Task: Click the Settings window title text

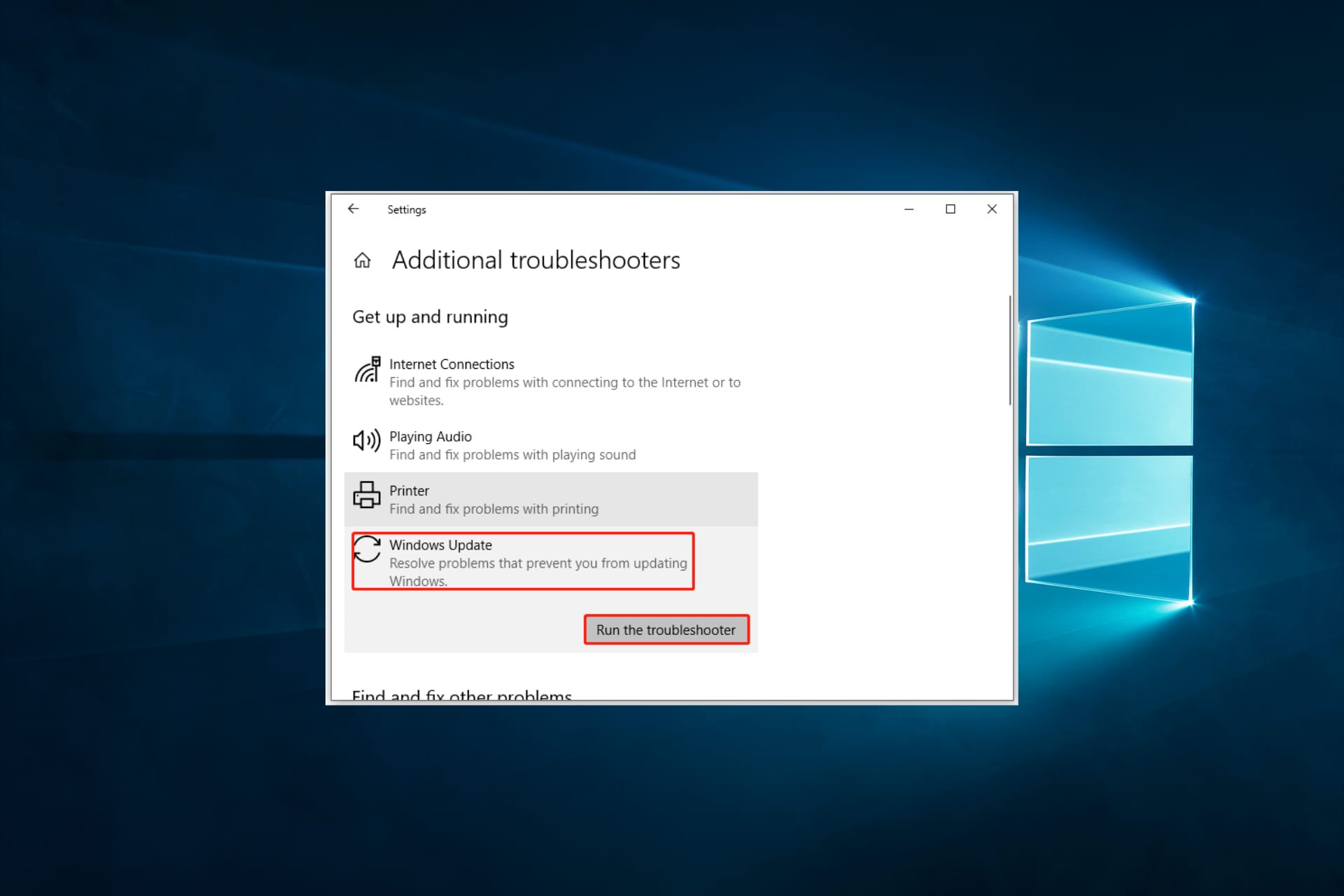Action: coord(406,210)
